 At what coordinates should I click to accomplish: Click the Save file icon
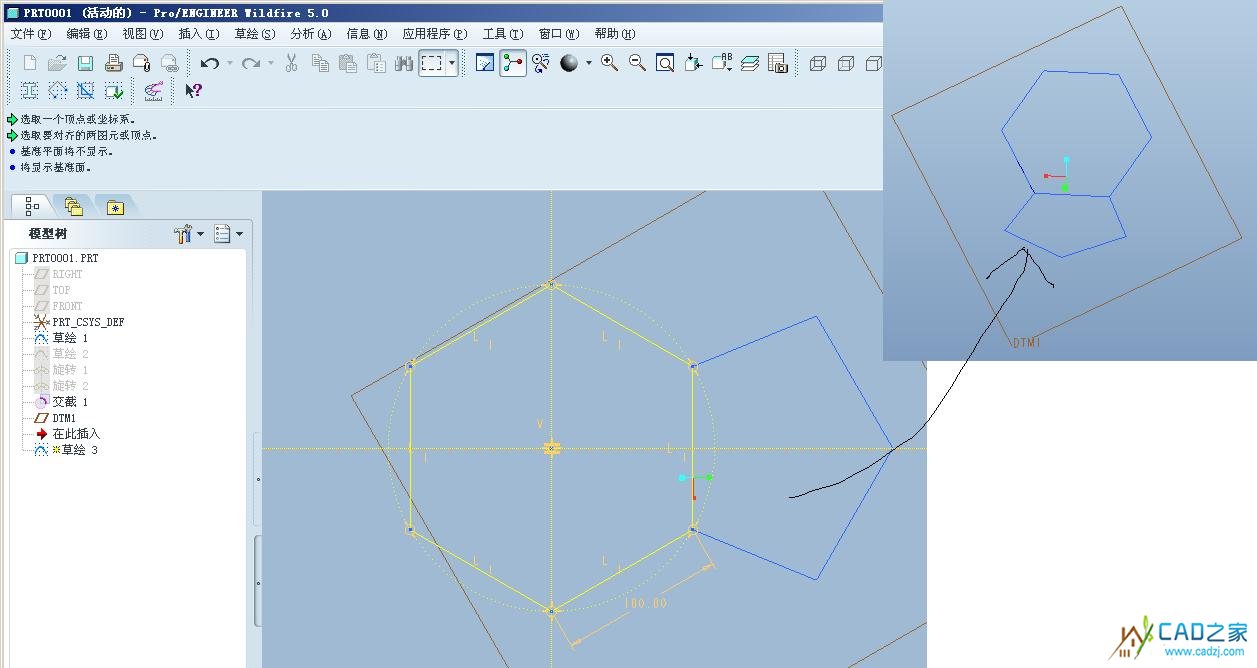tap(85, 63)
